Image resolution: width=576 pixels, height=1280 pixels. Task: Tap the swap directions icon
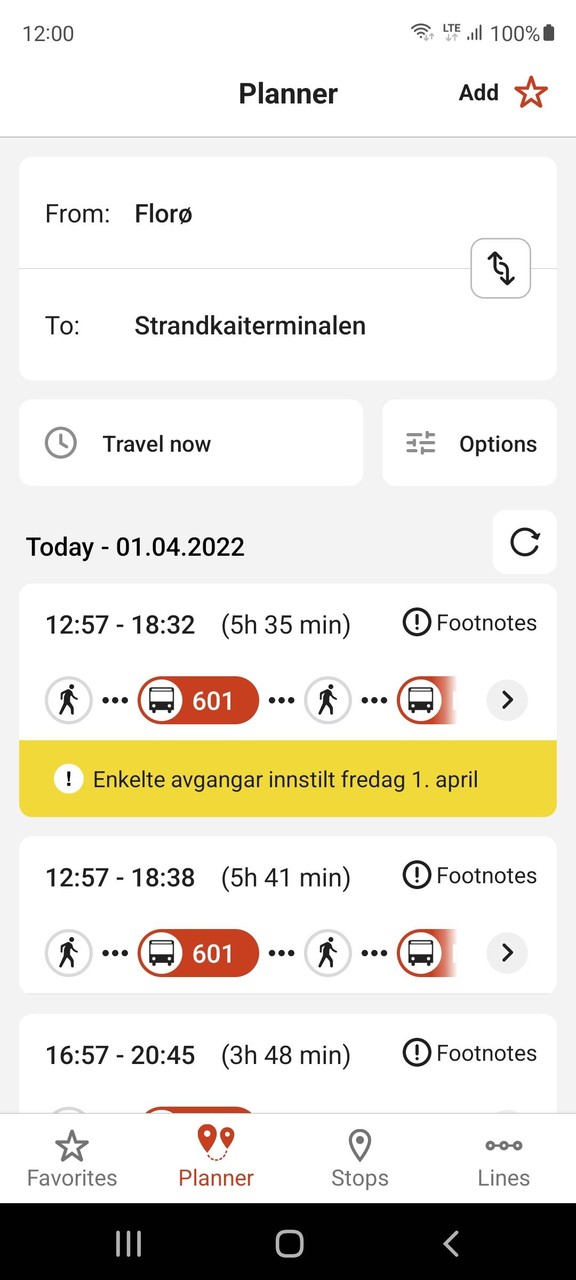point(500,268)
